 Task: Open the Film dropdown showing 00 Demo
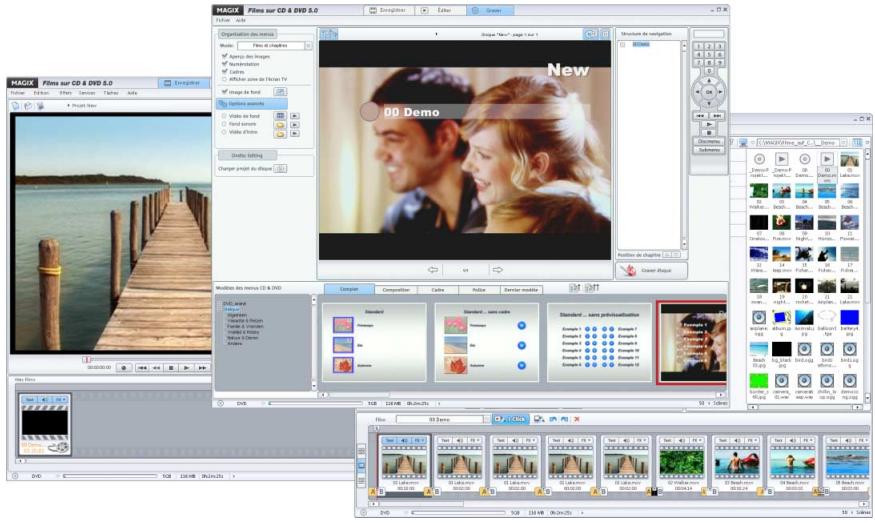click(x=443, y=419)
